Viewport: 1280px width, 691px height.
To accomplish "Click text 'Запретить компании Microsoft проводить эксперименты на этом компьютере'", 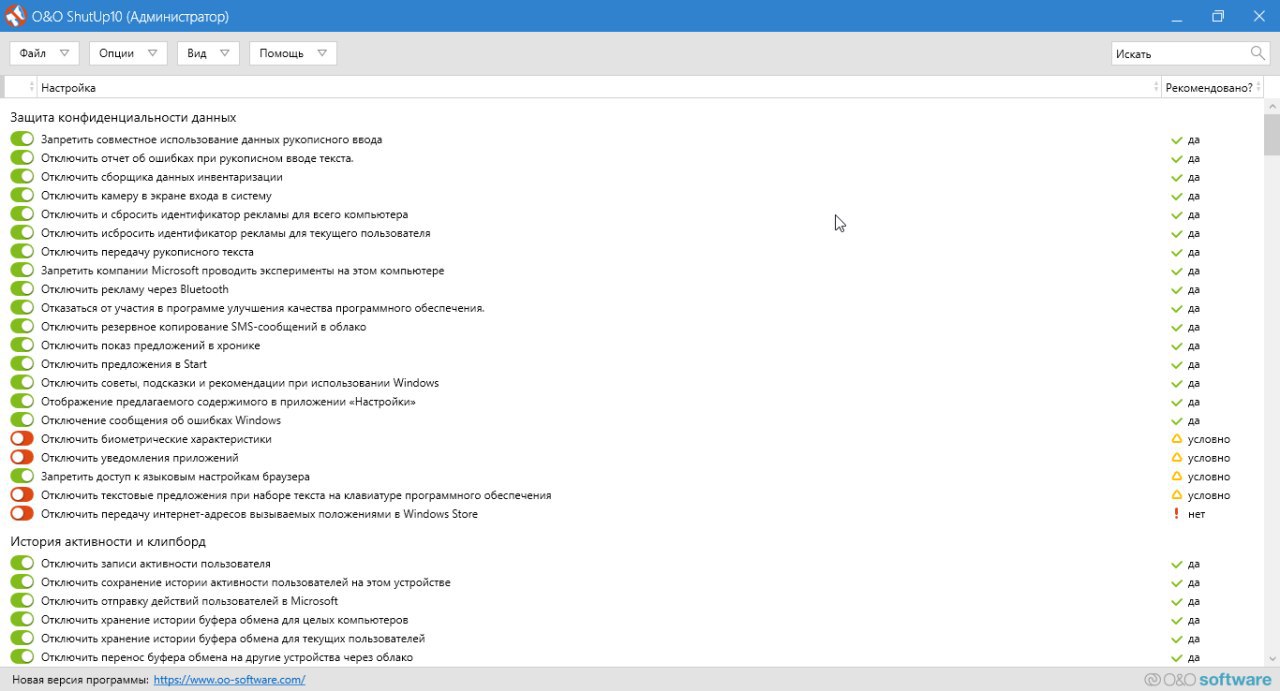I will 243,271.
